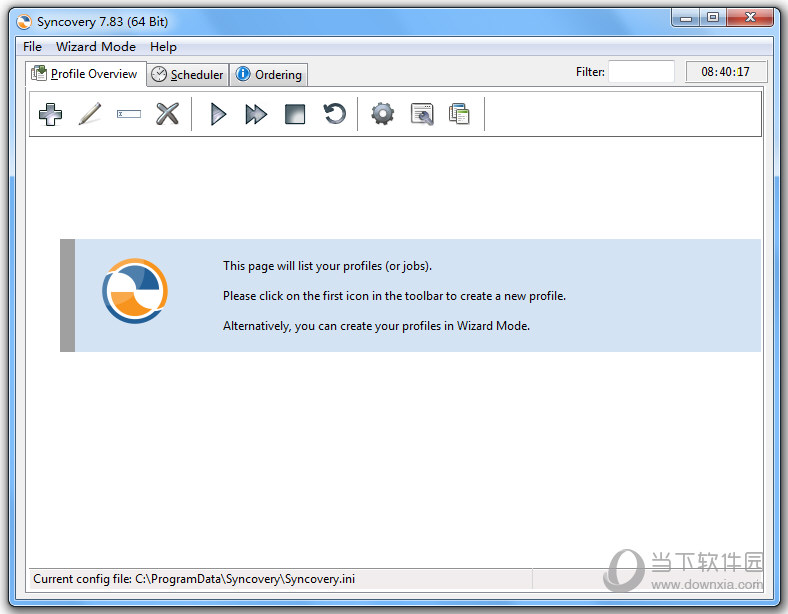Click into the Filter input field
Screen dimensions: 788x614
[x=641, y=72]
